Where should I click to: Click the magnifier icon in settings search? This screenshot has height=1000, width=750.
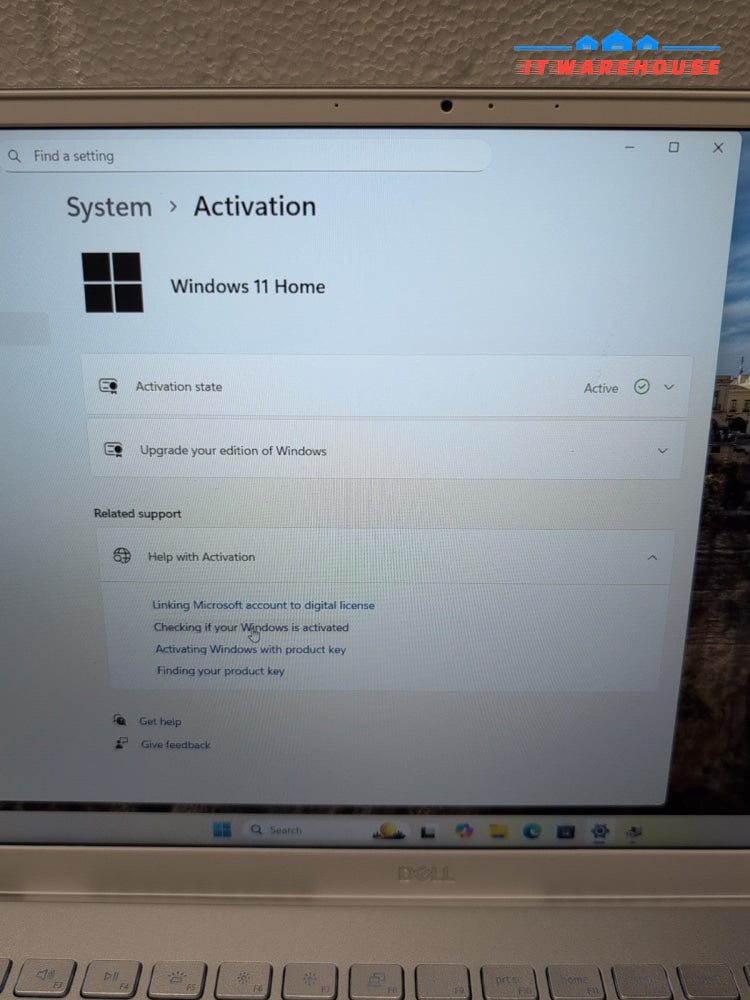[14, 156]
